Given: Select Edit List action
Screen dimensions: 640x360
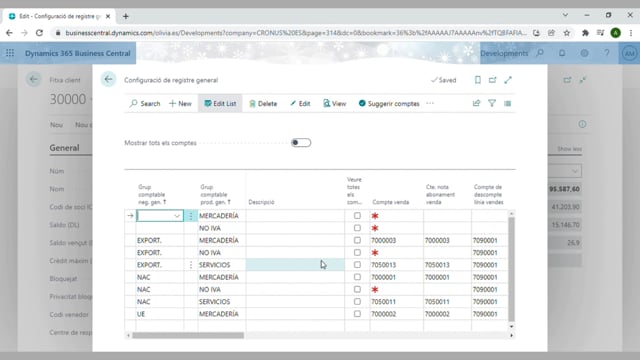Looking at the screenshot, I should [220, 103].
